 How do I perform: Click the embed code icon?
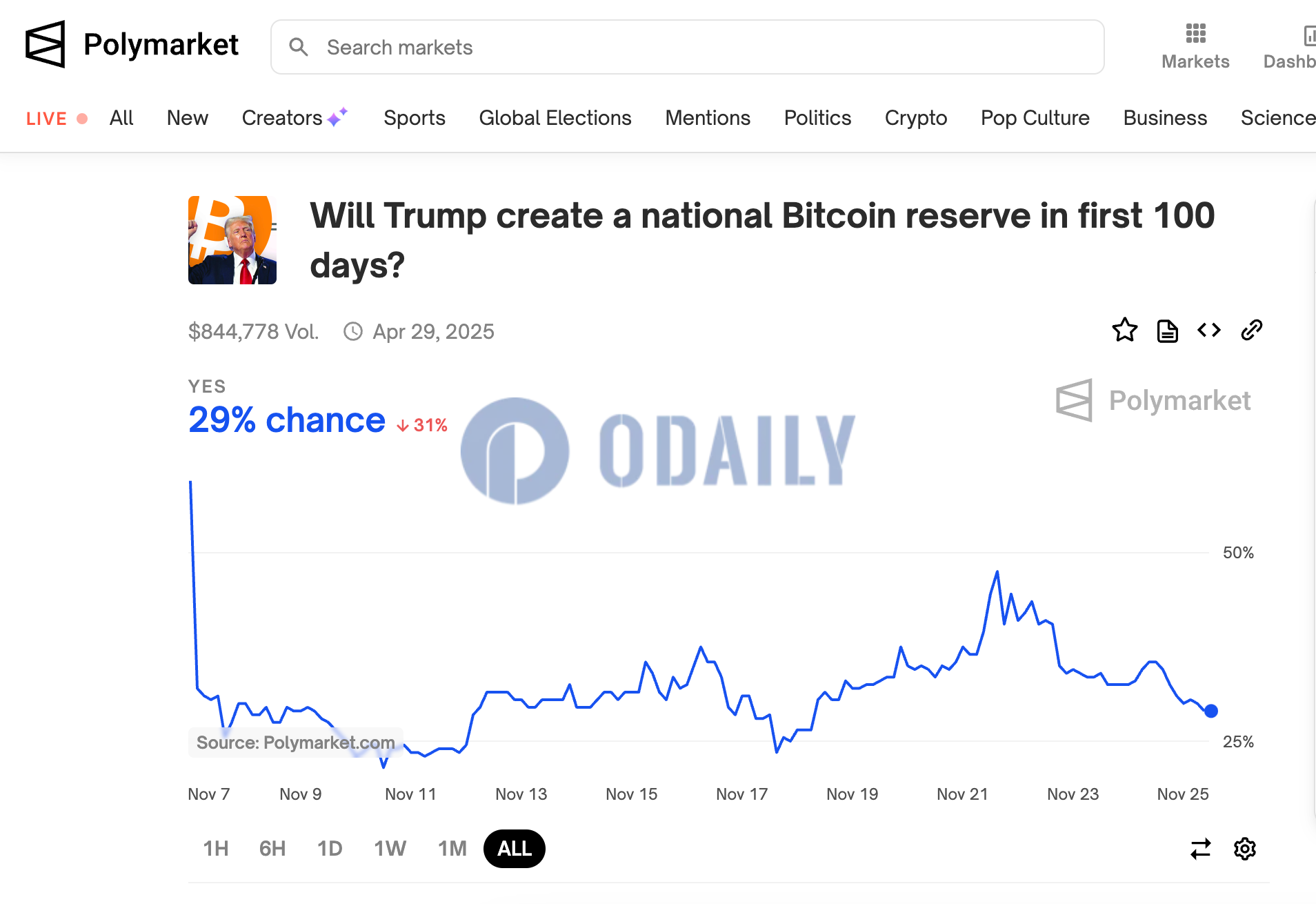[1209, 331]
